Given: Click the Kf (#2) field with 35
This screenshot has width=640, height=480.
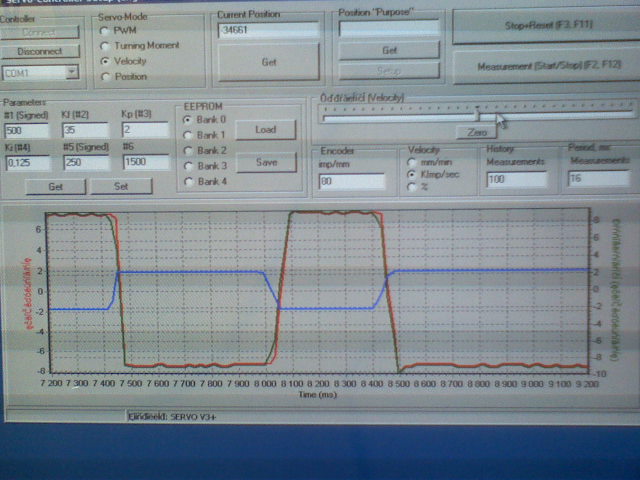Looking at the screenshot, I should click(86, 130).
